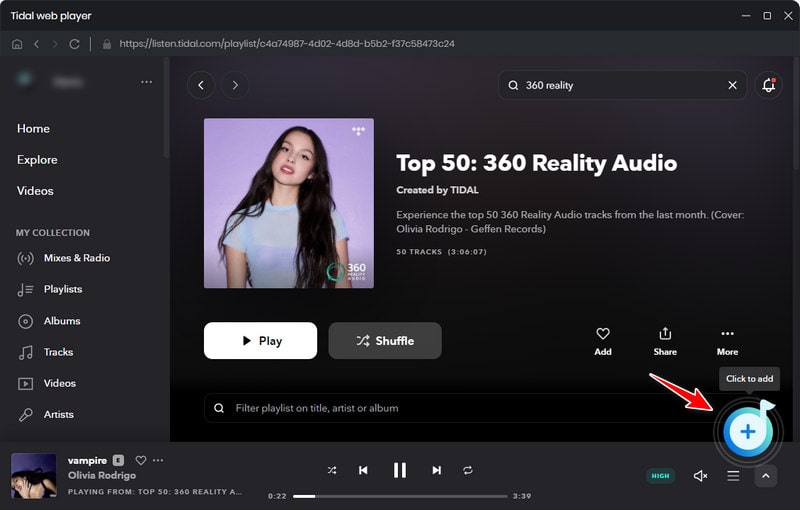Click the blue plus Click to add button

(x=747, y=431)
